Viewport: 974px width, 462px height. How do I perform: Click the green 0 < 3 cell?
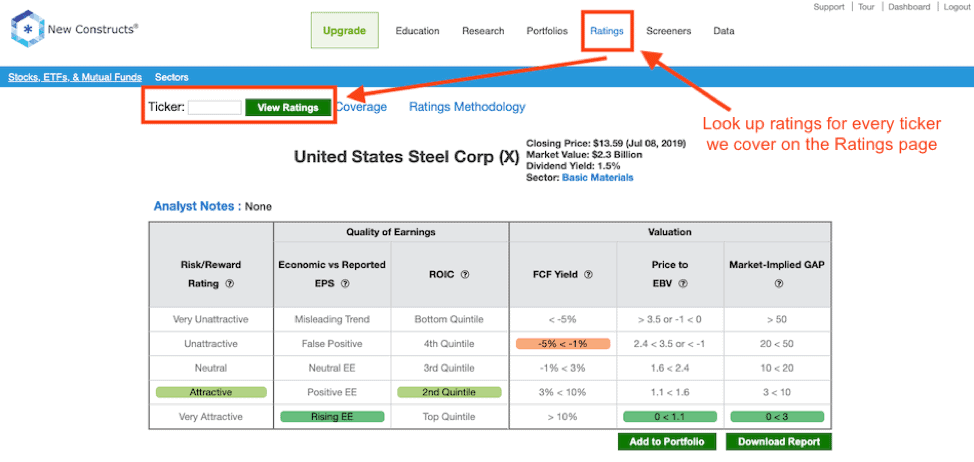778,417
